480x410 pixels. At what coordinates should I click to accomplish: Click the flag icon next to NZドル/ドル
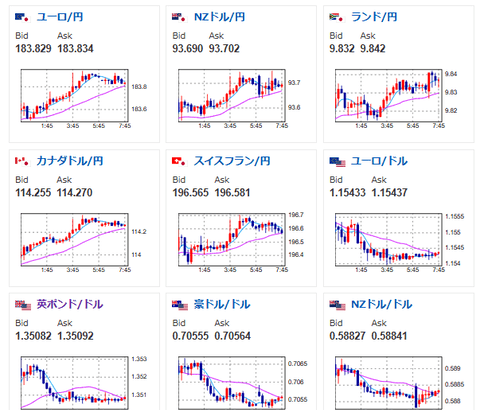pyautogui.click(x=337, y=305)
